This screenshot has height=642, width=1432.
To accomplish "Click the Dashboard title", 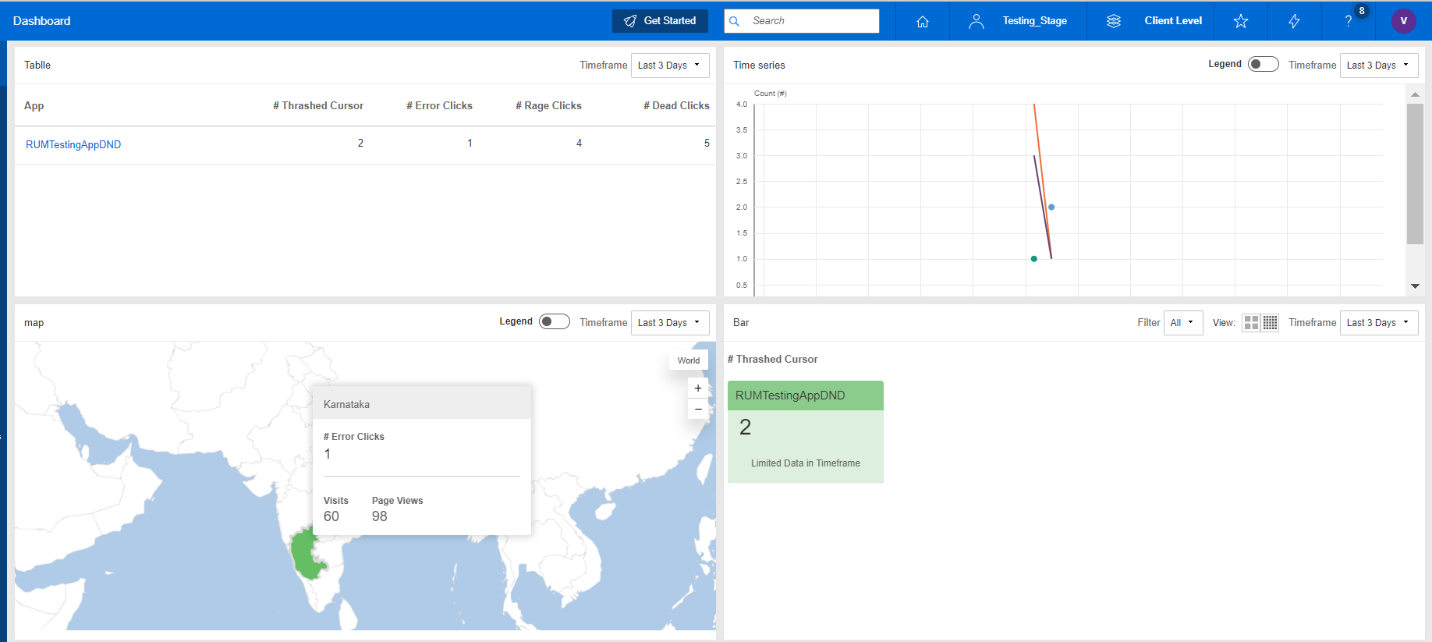I will pos(42,21).
